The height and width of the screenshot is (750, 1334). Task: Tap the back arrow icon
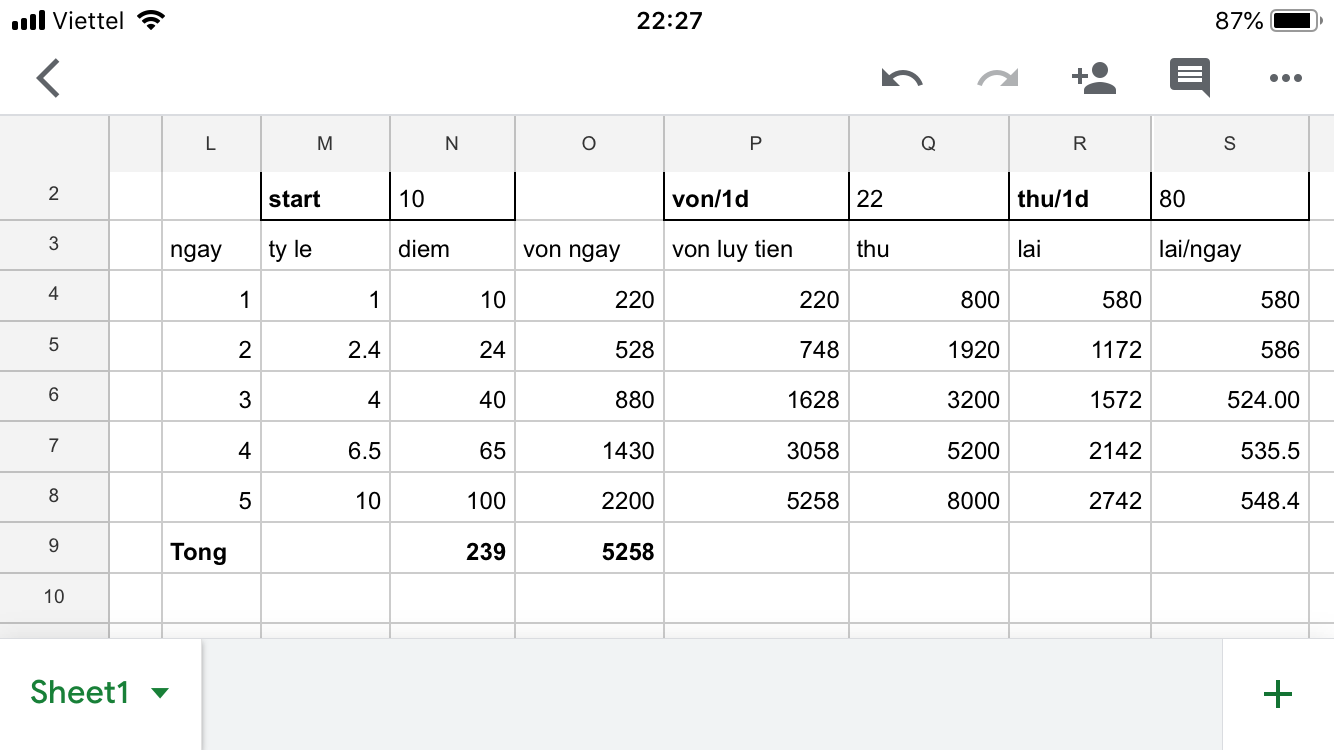click(x=48, y=77)
